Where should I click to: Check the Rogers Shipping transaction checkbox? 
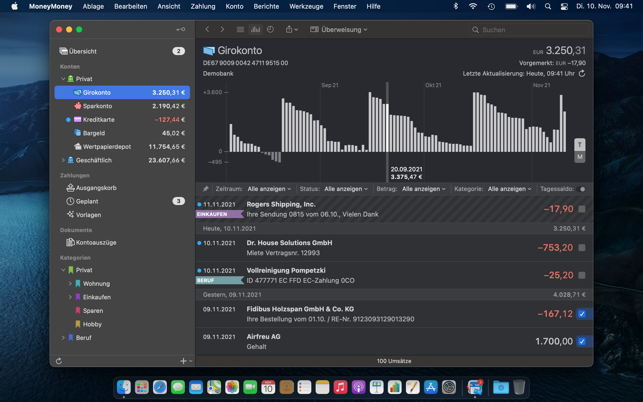(581, 209)
